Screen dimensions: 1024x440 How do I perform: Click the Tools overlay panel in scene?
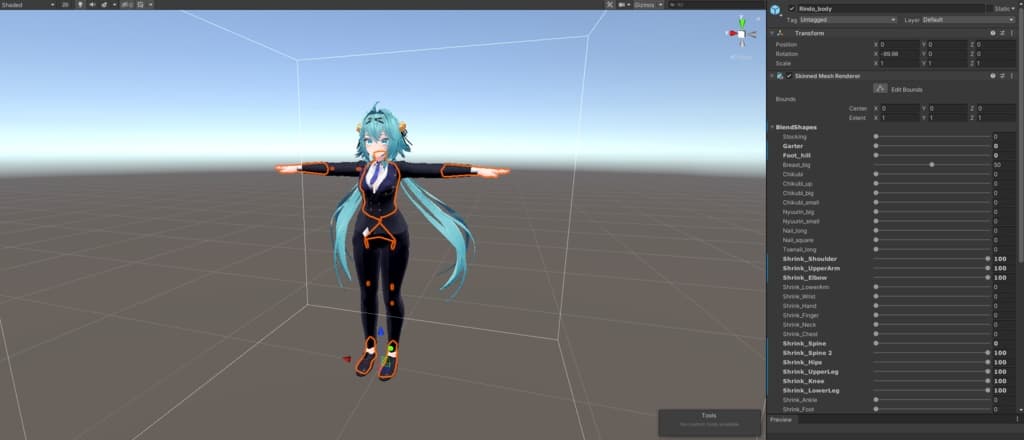(x=709, y=422)
